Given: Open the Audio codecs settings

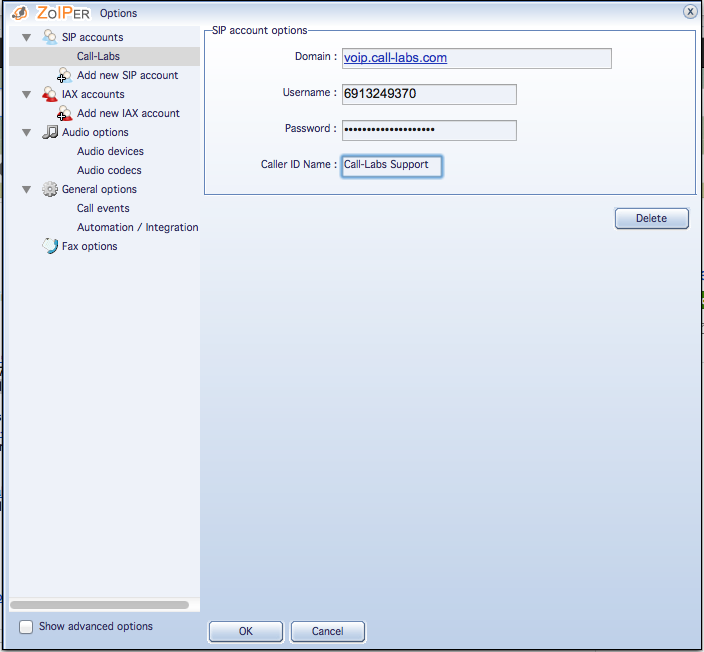Looking at the screenshot, I should (x=109, y=170).
